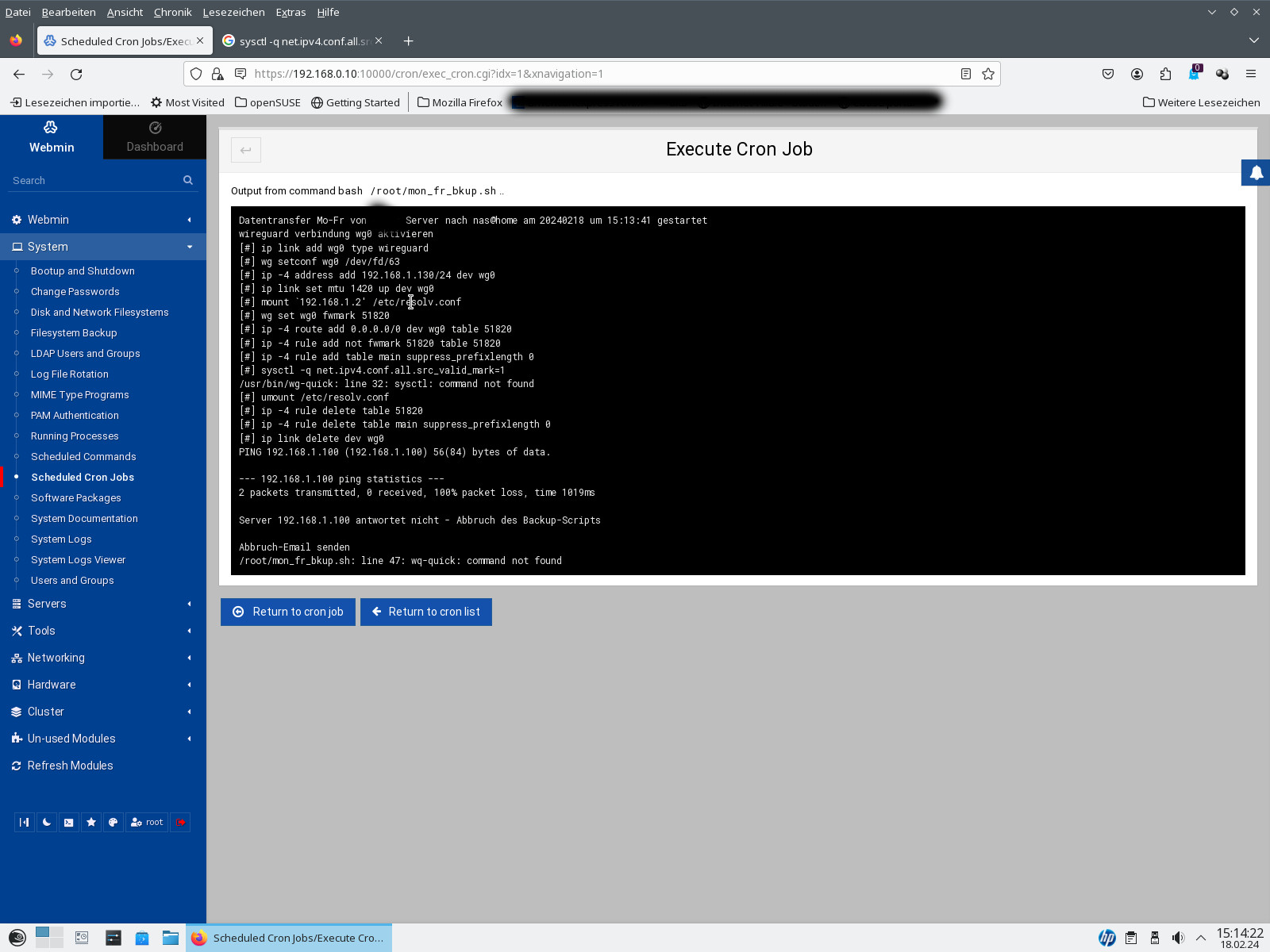Open the Ghostery extension icon

click(1194, 74)
